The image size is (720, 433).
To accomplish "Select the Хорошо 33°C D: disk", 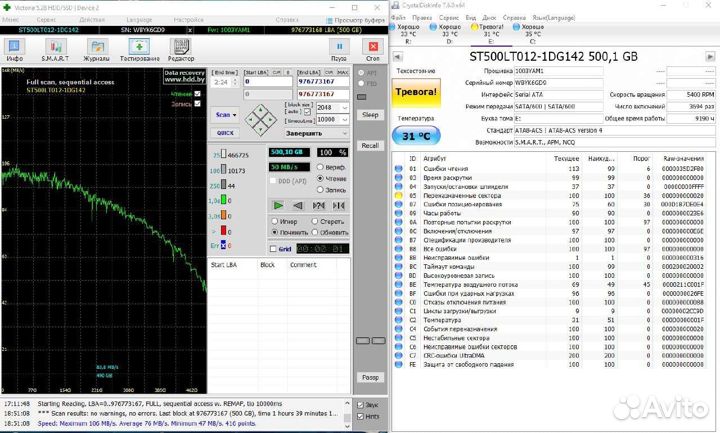I will [x=446, y=34].
